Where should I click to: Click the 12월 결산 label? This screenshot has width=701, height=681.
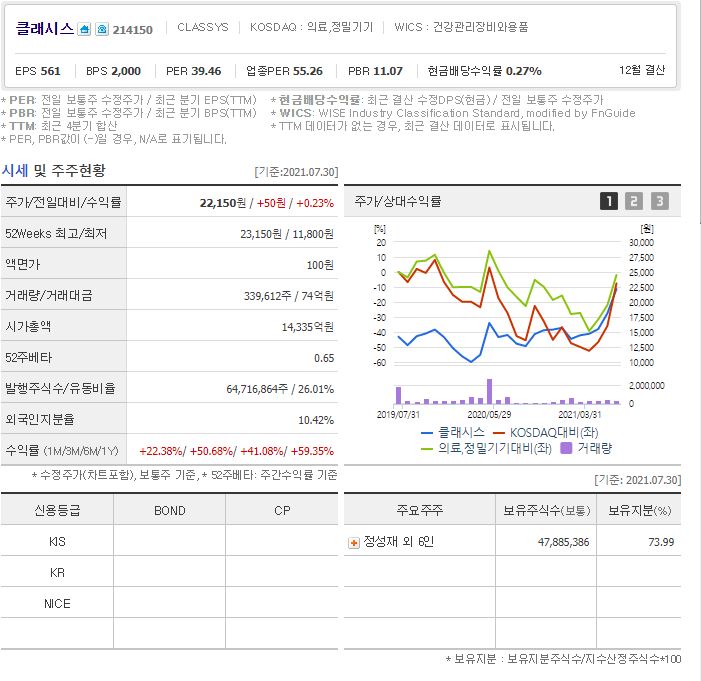click(642, 70)
